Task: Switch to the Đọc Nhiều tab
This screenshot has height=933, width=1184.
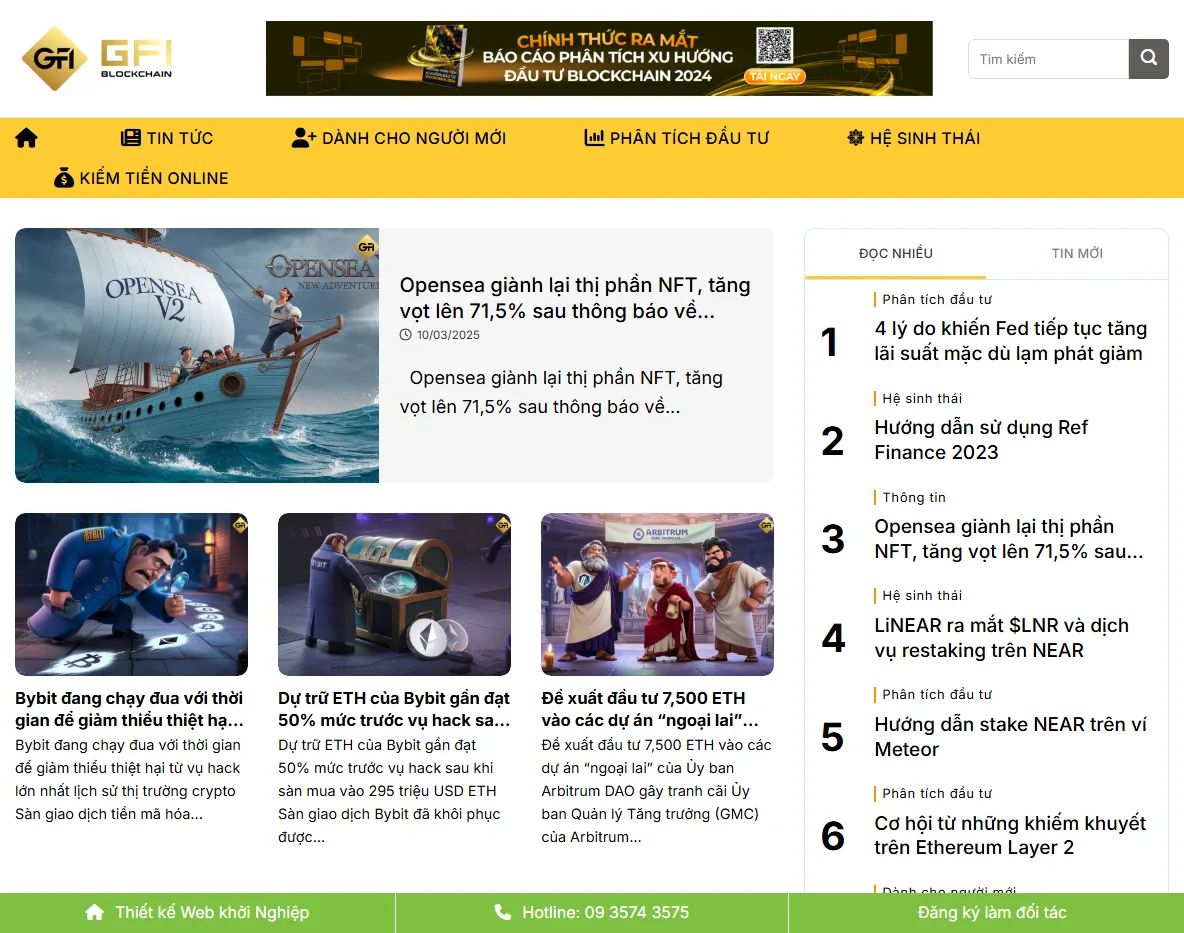Action: point(896,254)
